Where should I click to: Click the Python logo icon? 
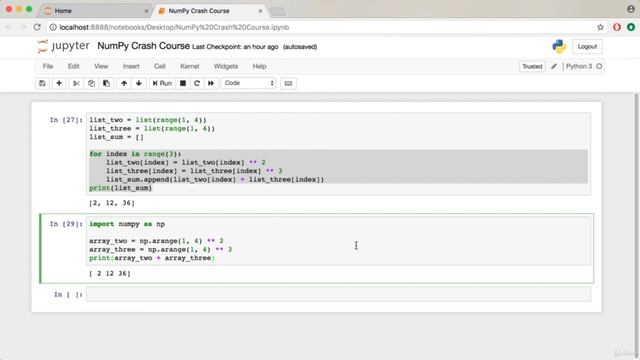coord(559,47)
